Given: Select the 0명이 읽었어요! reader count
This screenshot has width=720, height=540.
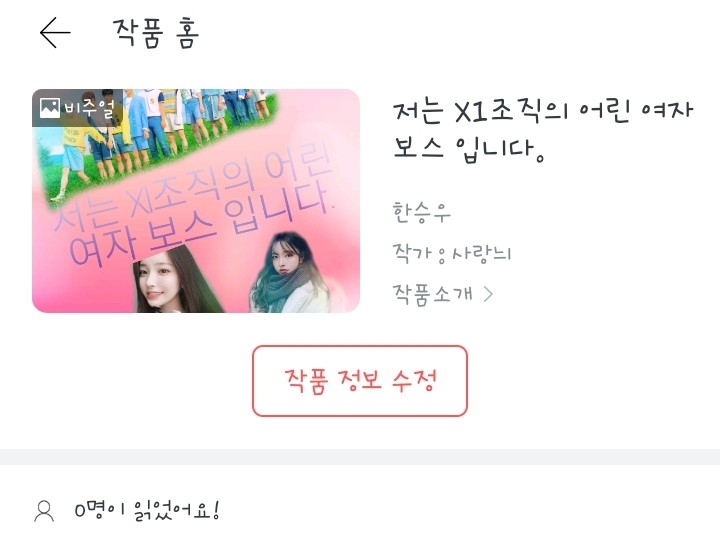Looking at the screenshot, I should 147,510.
